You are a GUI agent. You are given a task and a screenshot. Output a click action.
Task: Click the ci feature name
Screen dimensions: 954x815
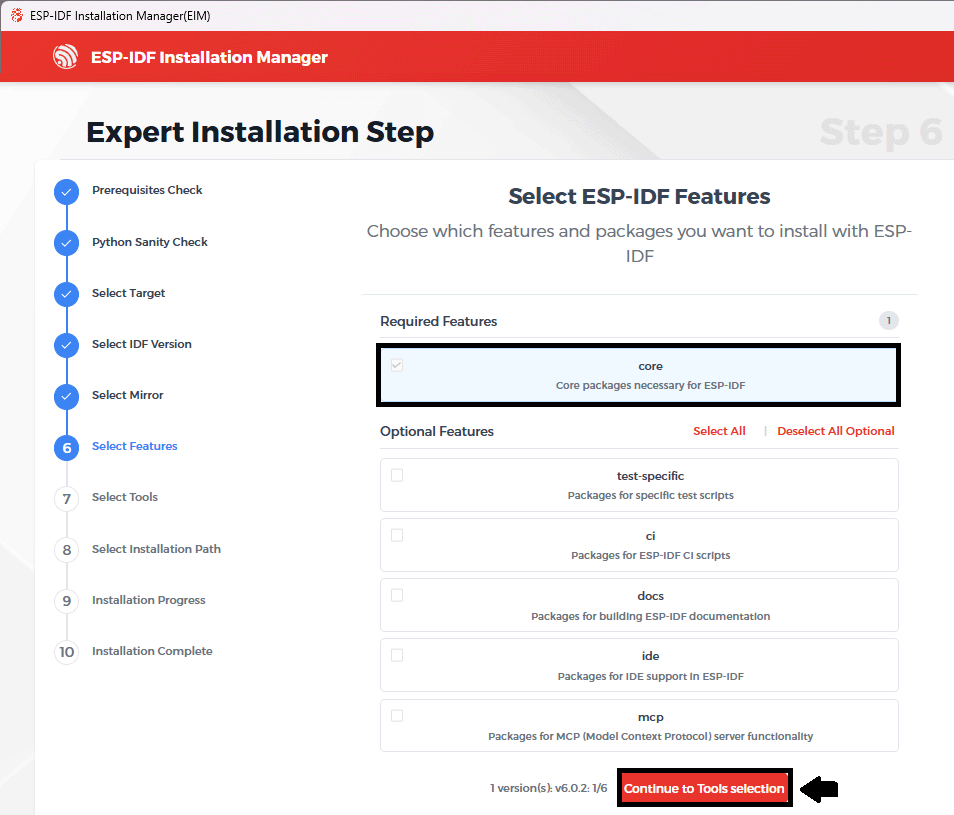click(x=650, y=536)
